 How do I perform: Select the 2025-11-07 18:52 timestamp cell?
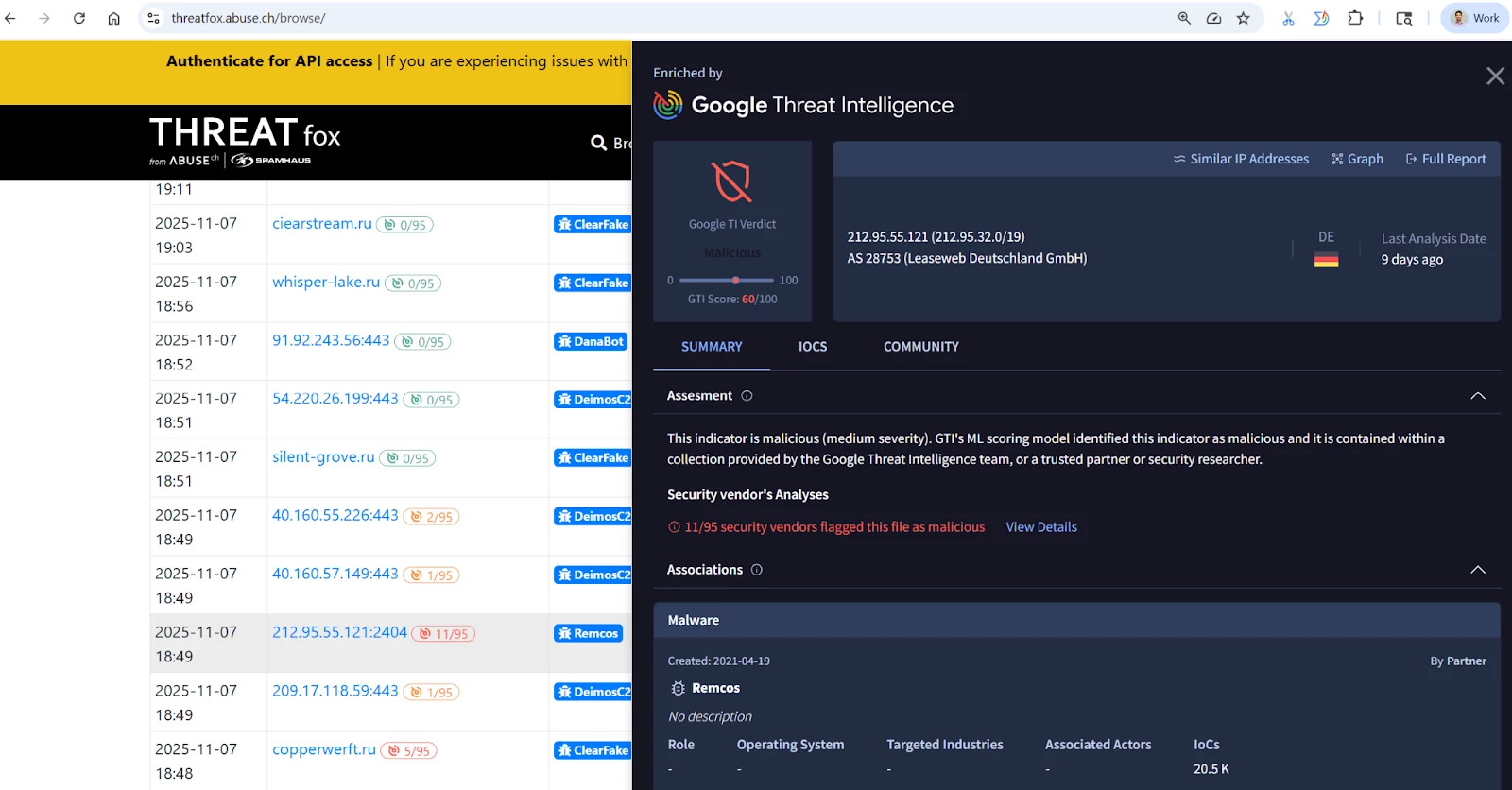[x=208, y=352]
